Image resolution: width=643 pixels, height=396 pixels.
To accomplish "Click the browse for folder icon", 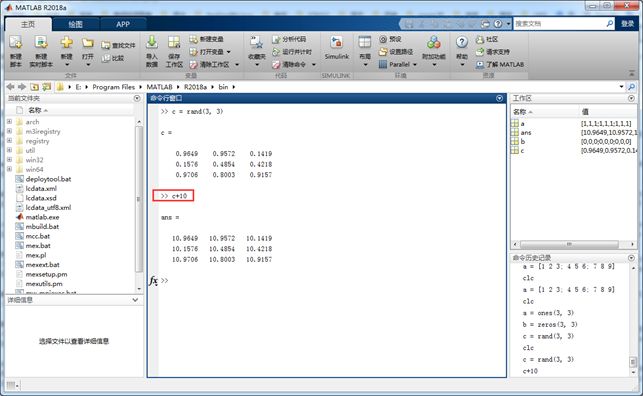I will tap(47, 87).
